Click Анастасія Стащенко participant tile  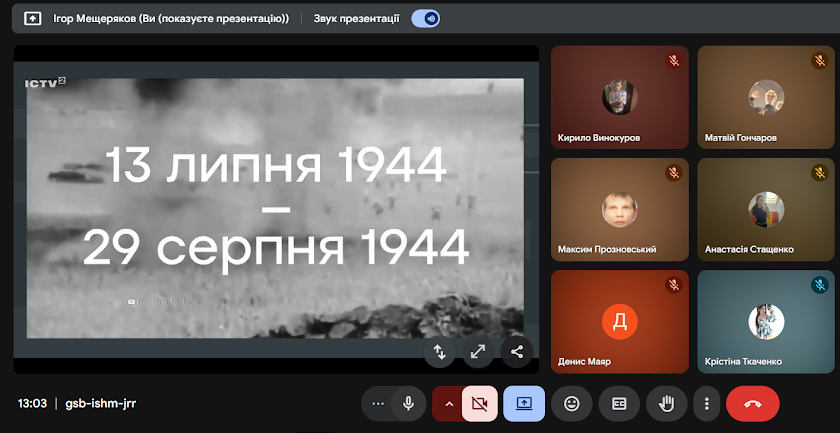pyautogui.click(x=765, y=209)
